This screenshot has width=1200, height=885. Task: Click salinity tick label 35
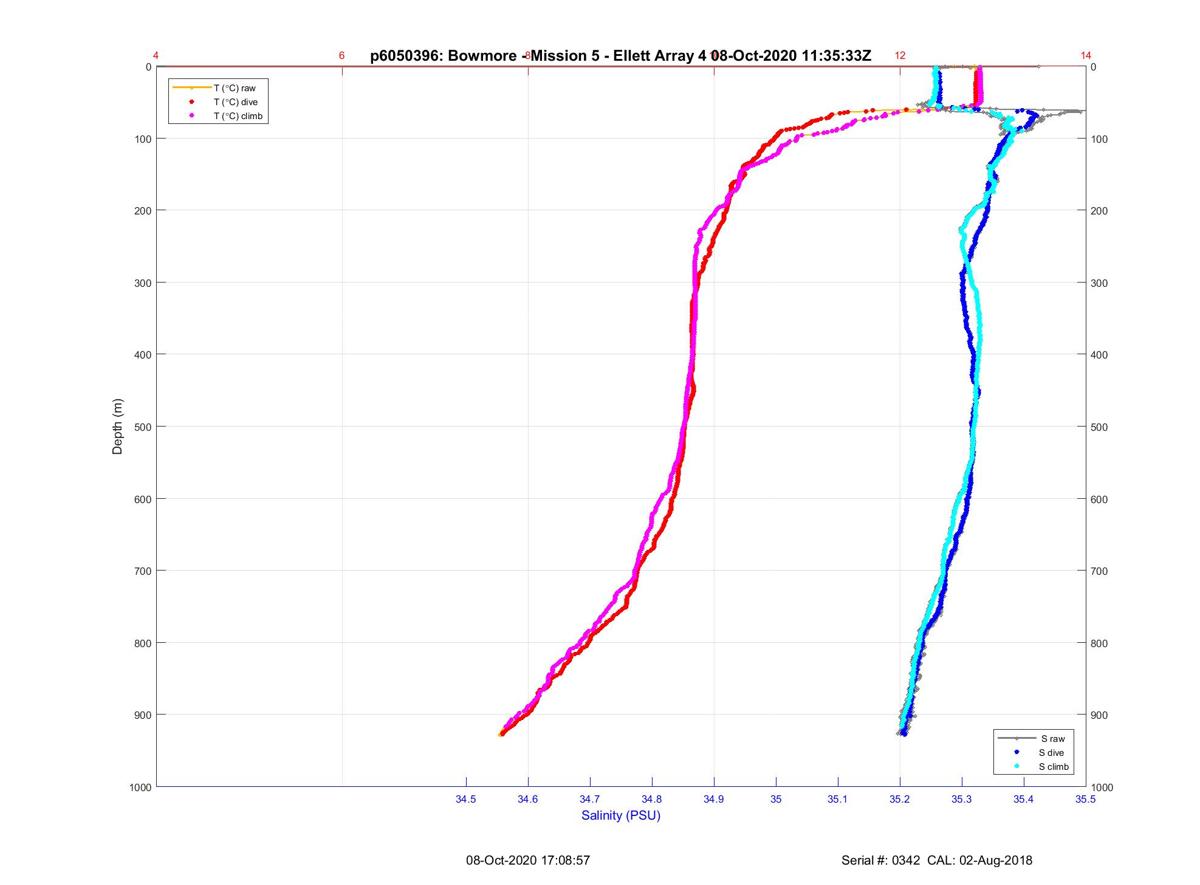pos(776,800)
